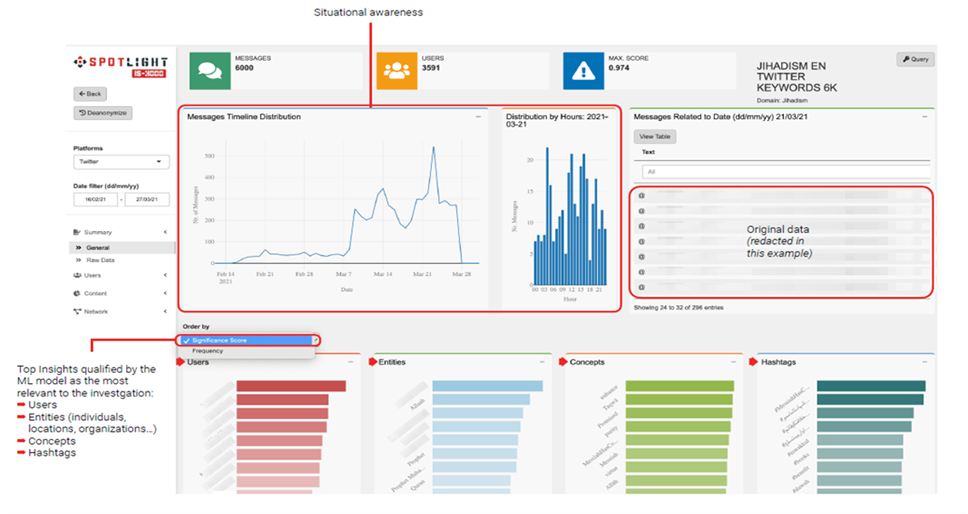
Task: Click the orange Users group icon
Action: click(x=396, y=71)
